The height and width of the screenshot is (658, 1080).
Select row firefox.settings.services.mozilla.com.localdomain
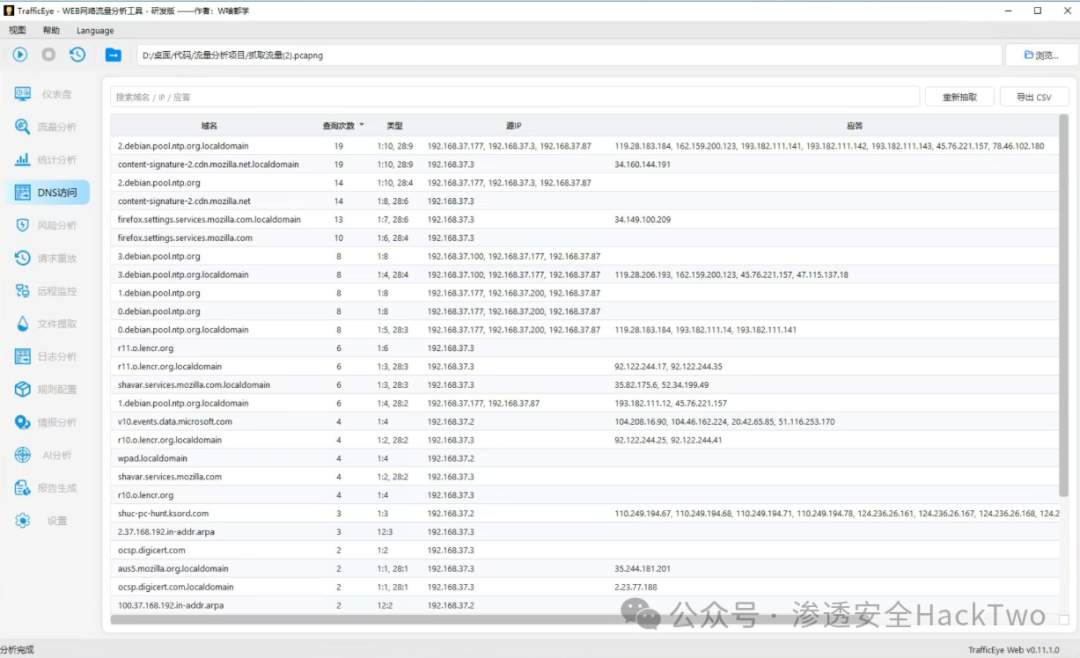tap(585, 220)
